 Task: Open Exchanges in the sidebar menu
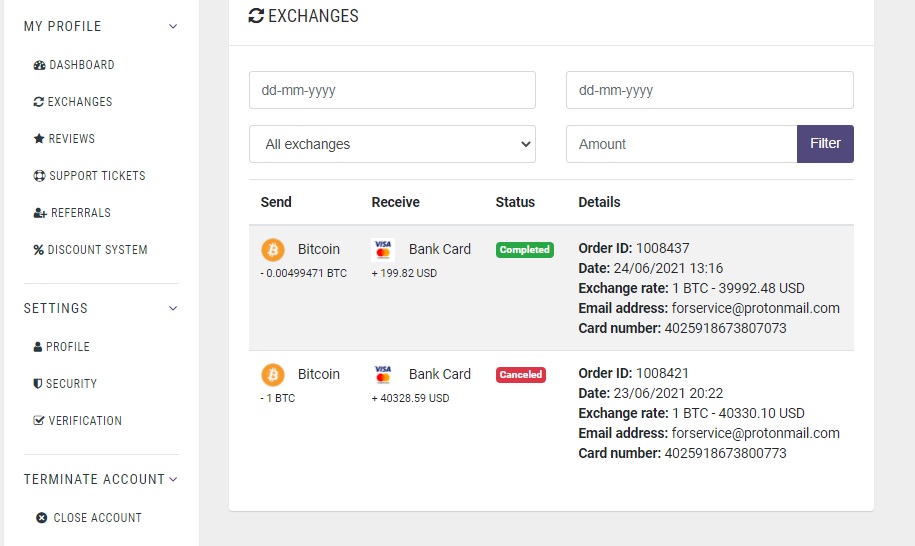coord(79,102)
